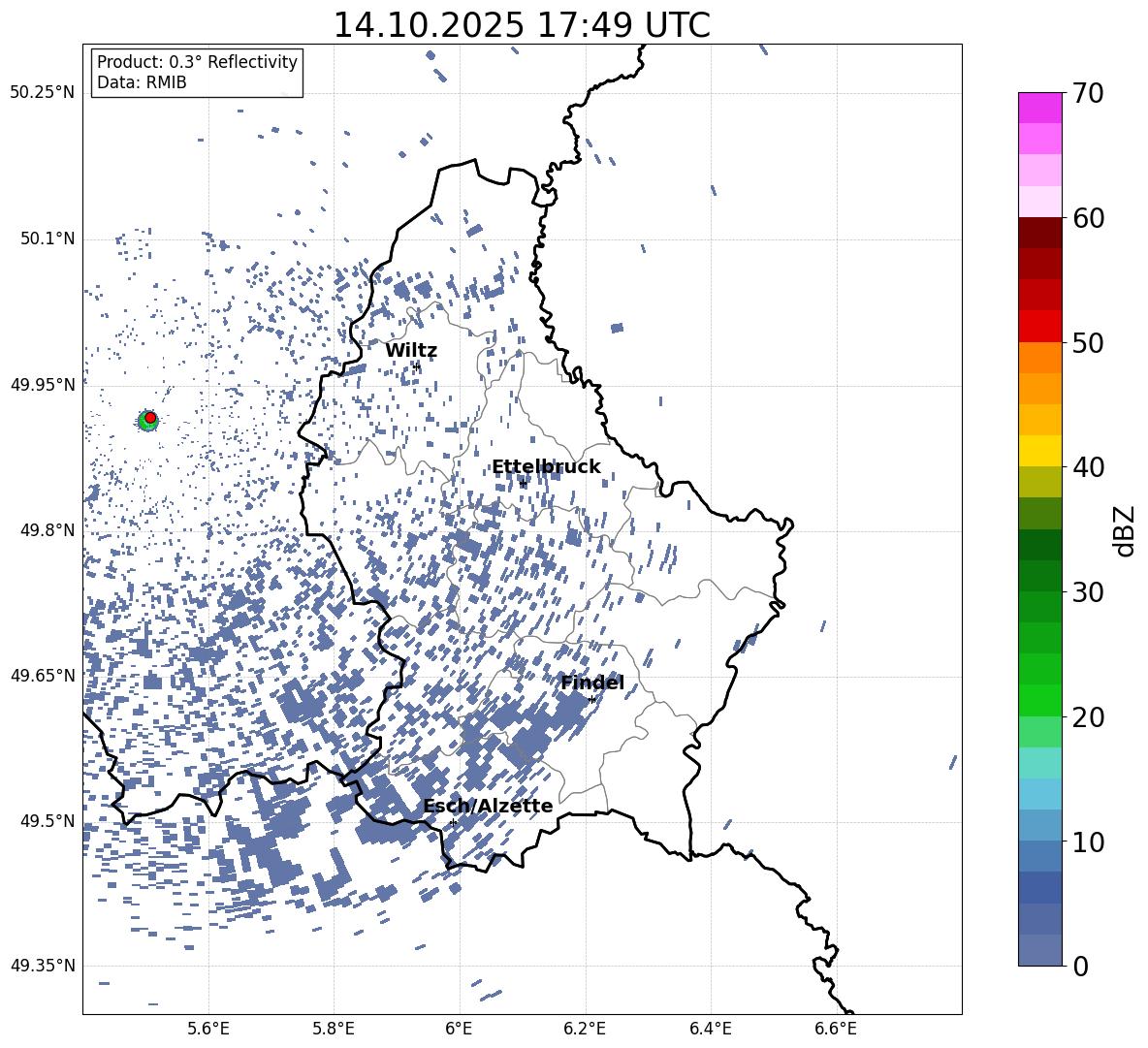This screenshot has width=1148, height=1048.
Task: Click the Wiltz location cross marker
Action: point(417,366)
